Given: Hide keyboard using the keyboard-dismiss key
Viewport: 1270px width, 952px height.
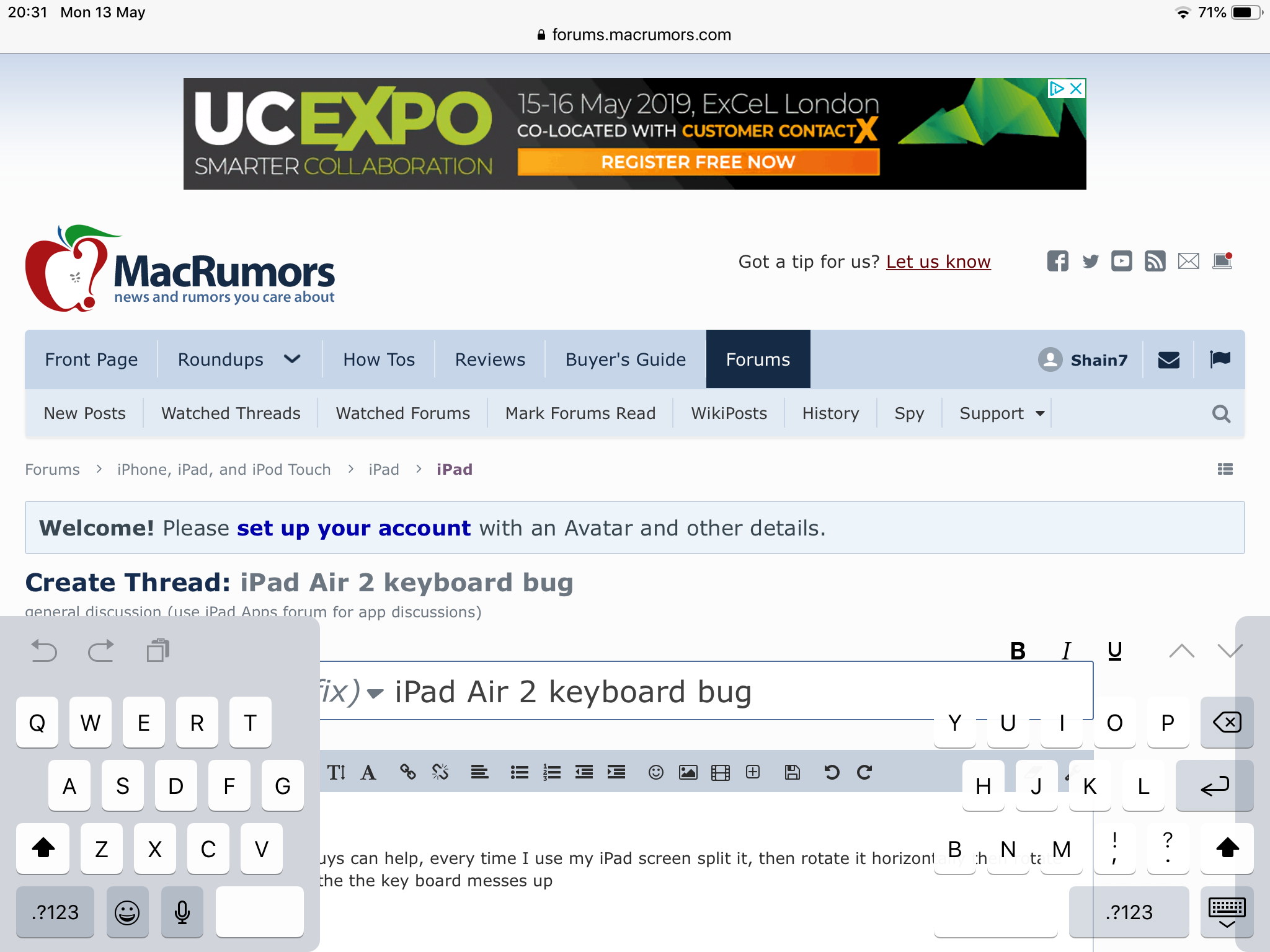Looking at the screenshot, I should point(1227,912).
